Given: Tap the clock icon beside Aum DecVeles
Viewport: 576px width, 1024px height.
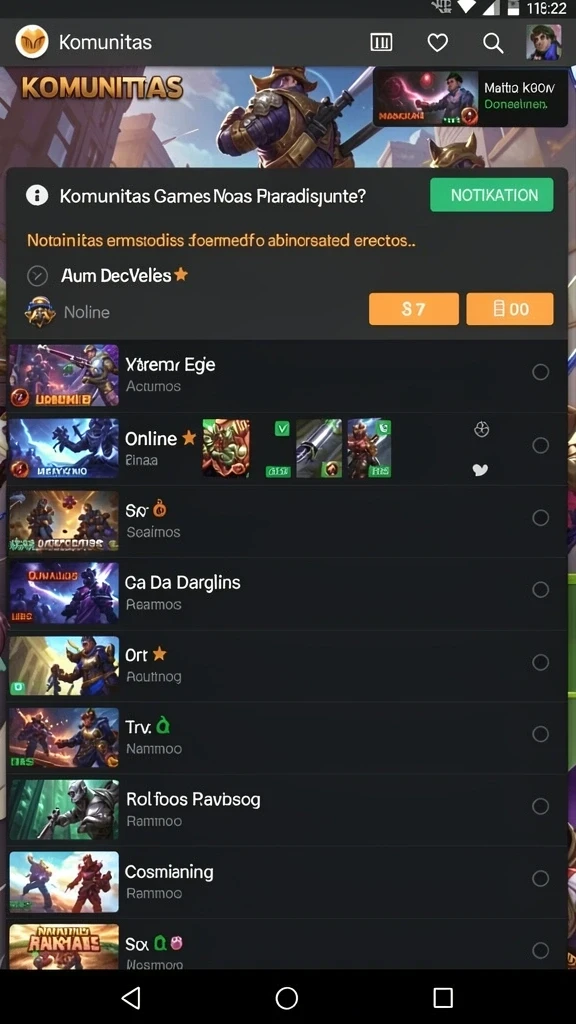Looking at the screenshot, I should tap(37, 276).
